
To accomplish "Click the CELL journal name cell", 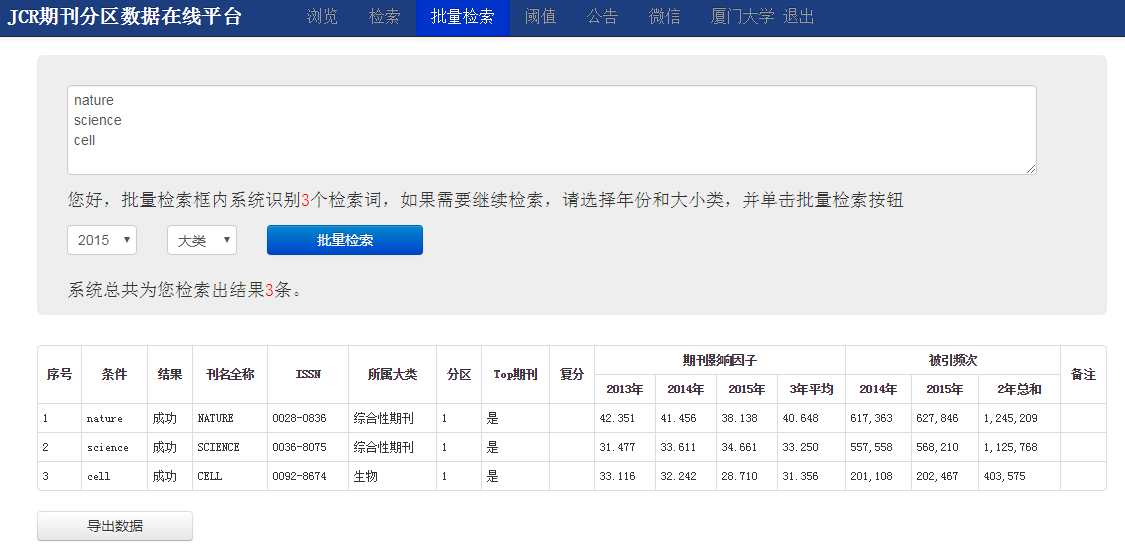I will pyautogui.click(x=210, y=476).
